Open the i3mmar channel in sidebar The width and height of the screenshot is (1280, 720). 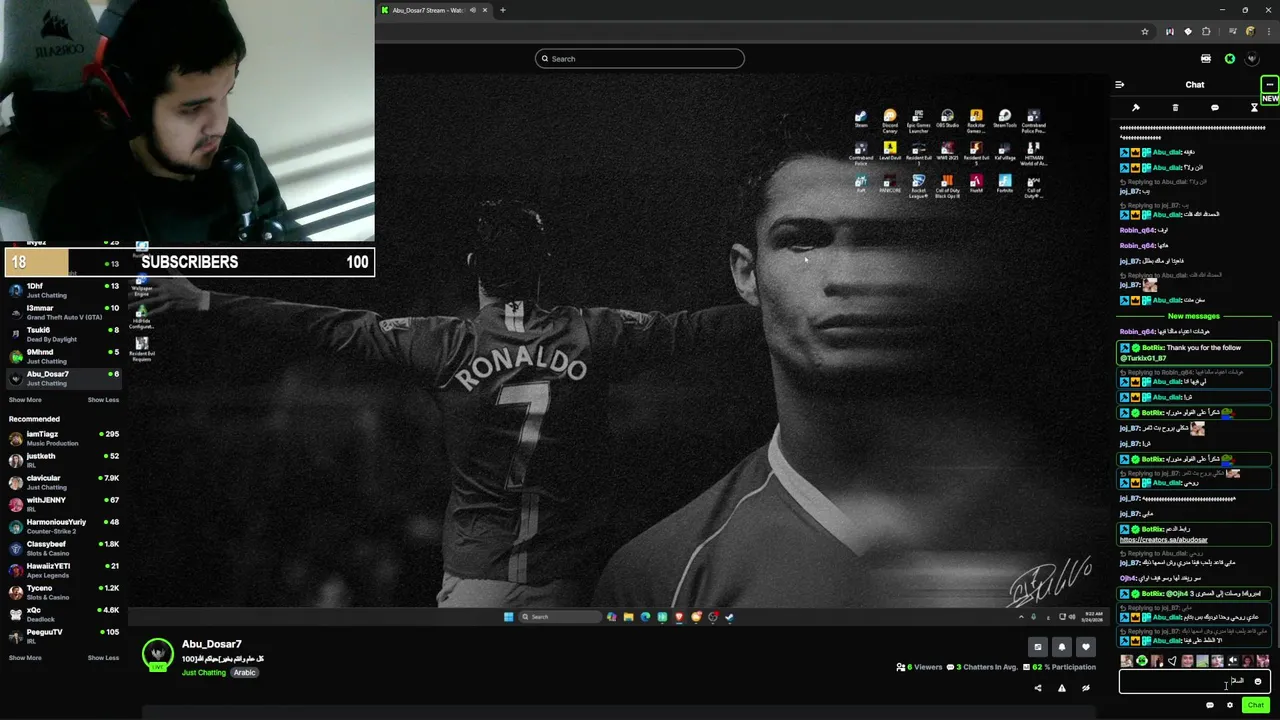point(62,312)
